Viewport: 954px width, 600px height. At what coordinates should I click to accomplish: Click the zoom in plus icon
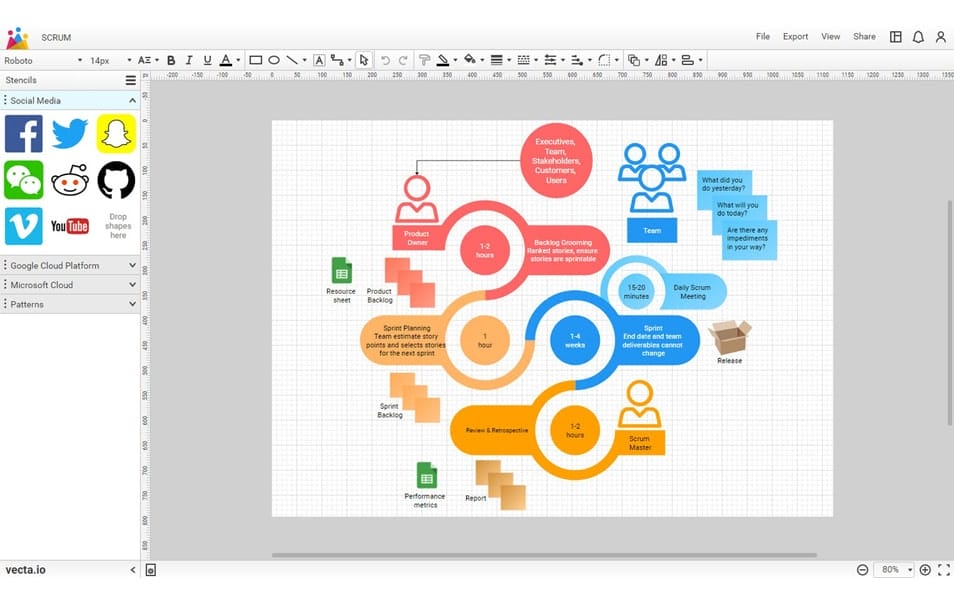[x=925, y=570]
